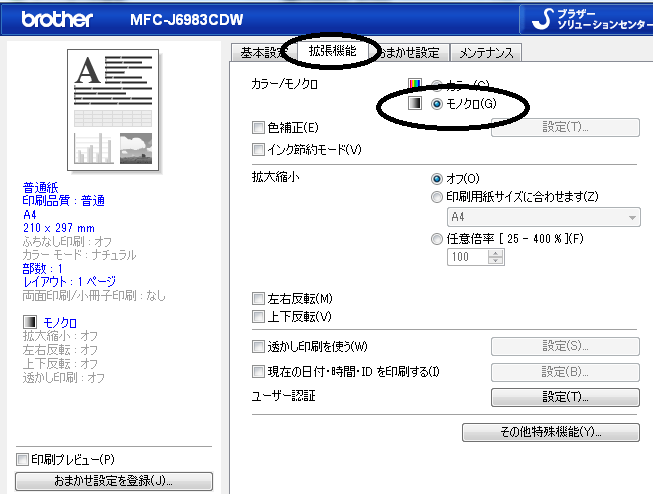This screenshot has width=653, height=494.
Task: Click おまかせ設定を登録(J) button
Action: pyautogui.click(x=114, y=481)
